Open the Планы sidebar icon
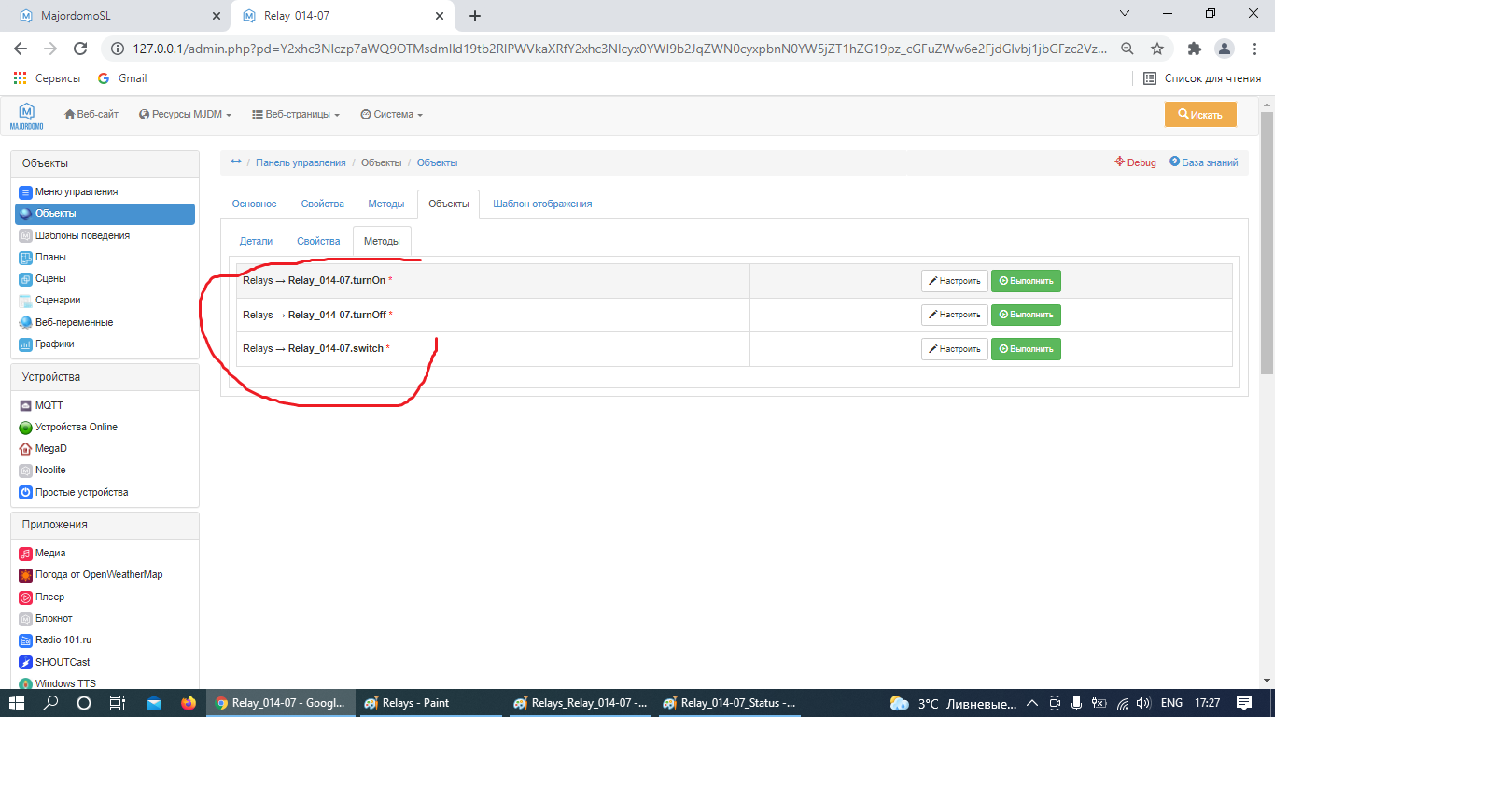 (x=25, y=258)
